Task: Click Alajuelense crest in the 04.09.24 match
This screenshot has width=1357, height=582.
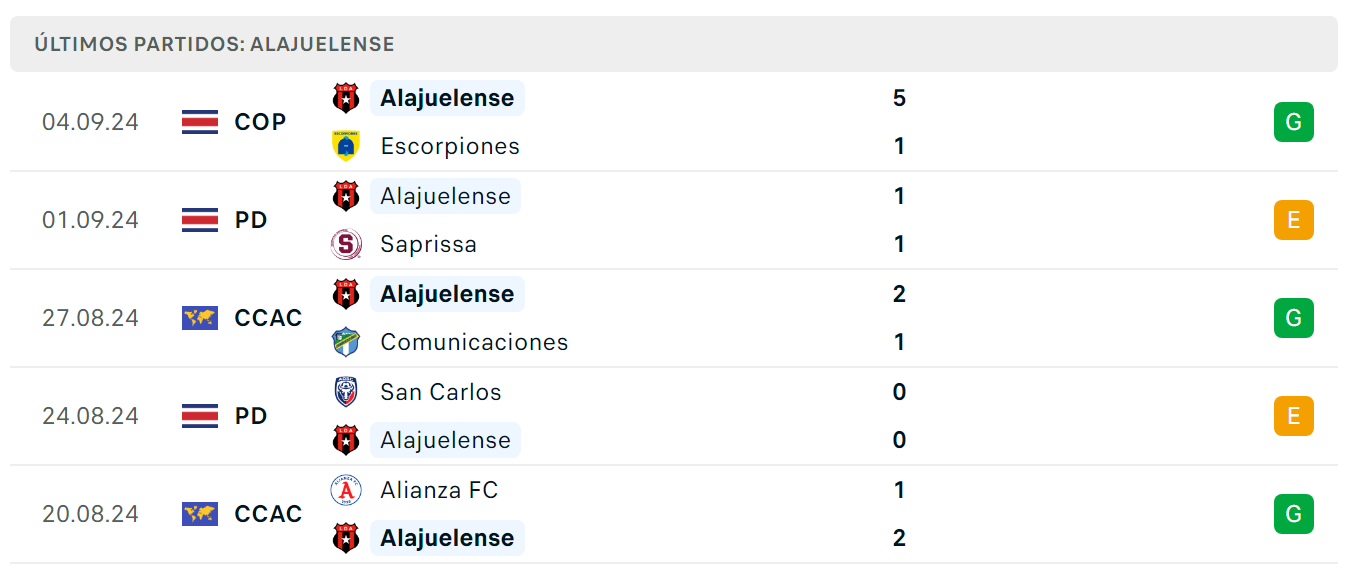Action: [x=346, y=98]
